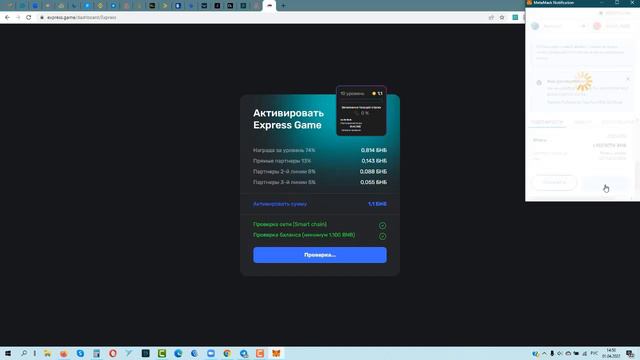640x360 pixels.
Task: Bookmark this page with the star icon
Action: [502, 18]
